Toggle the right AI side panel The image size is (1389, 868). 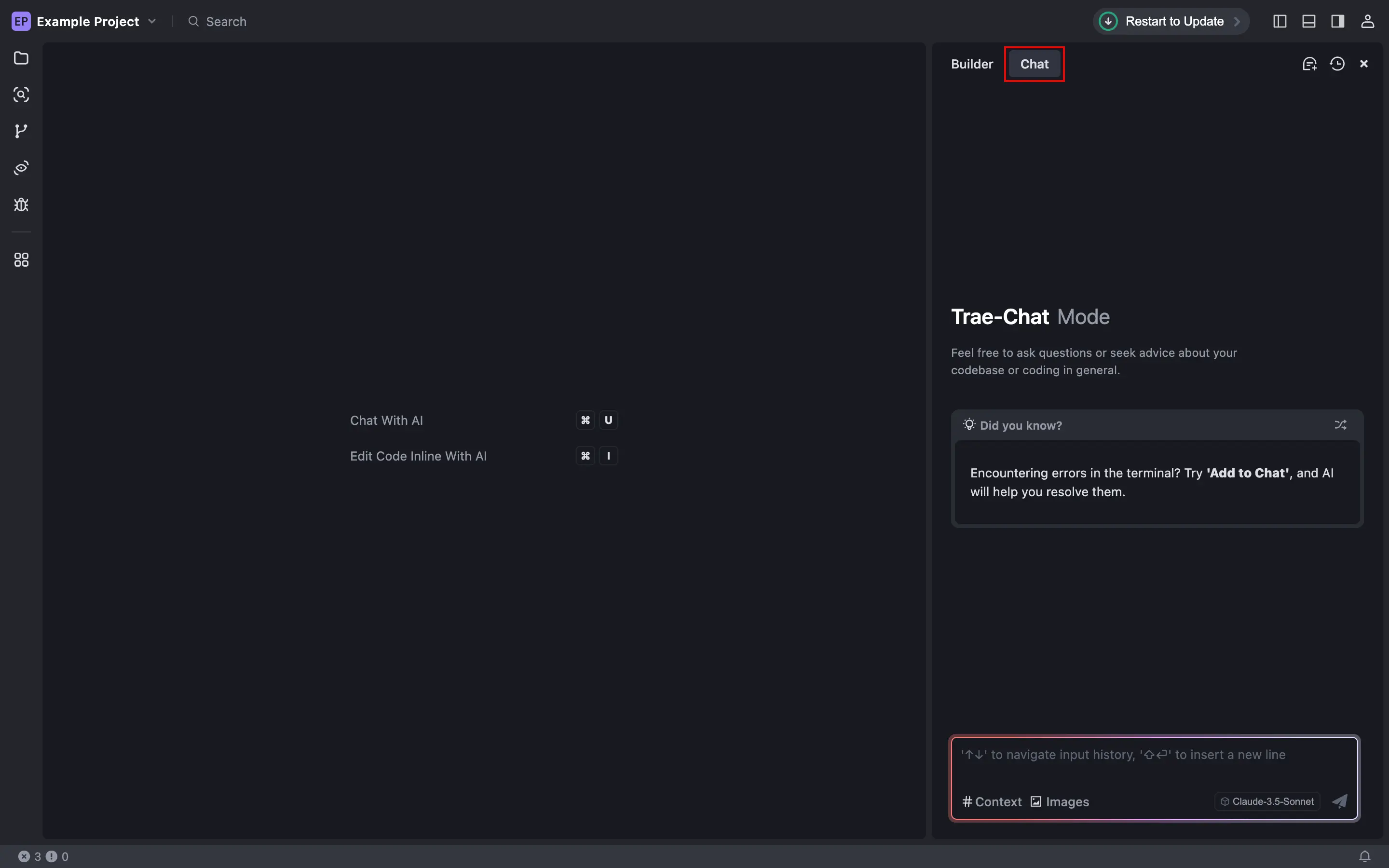pyautogui.click(x=1338, y=21)
